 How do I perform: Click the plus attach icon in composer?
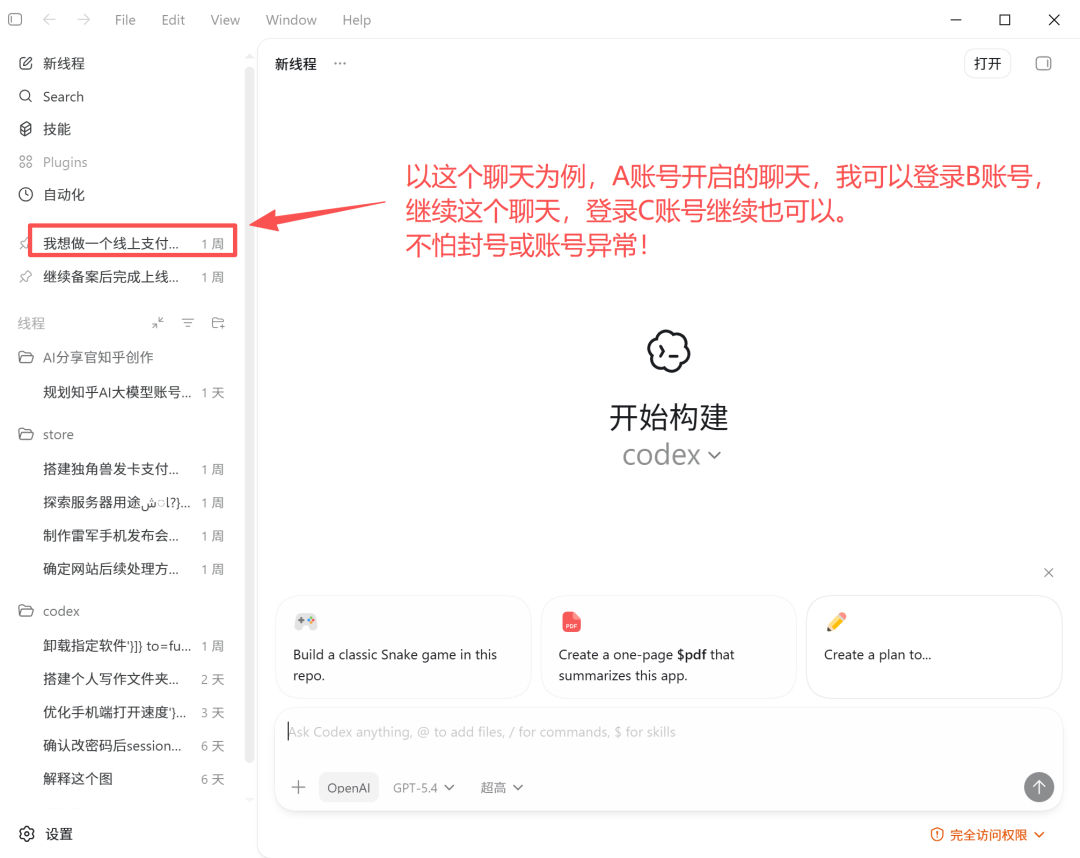pos(298,787)
